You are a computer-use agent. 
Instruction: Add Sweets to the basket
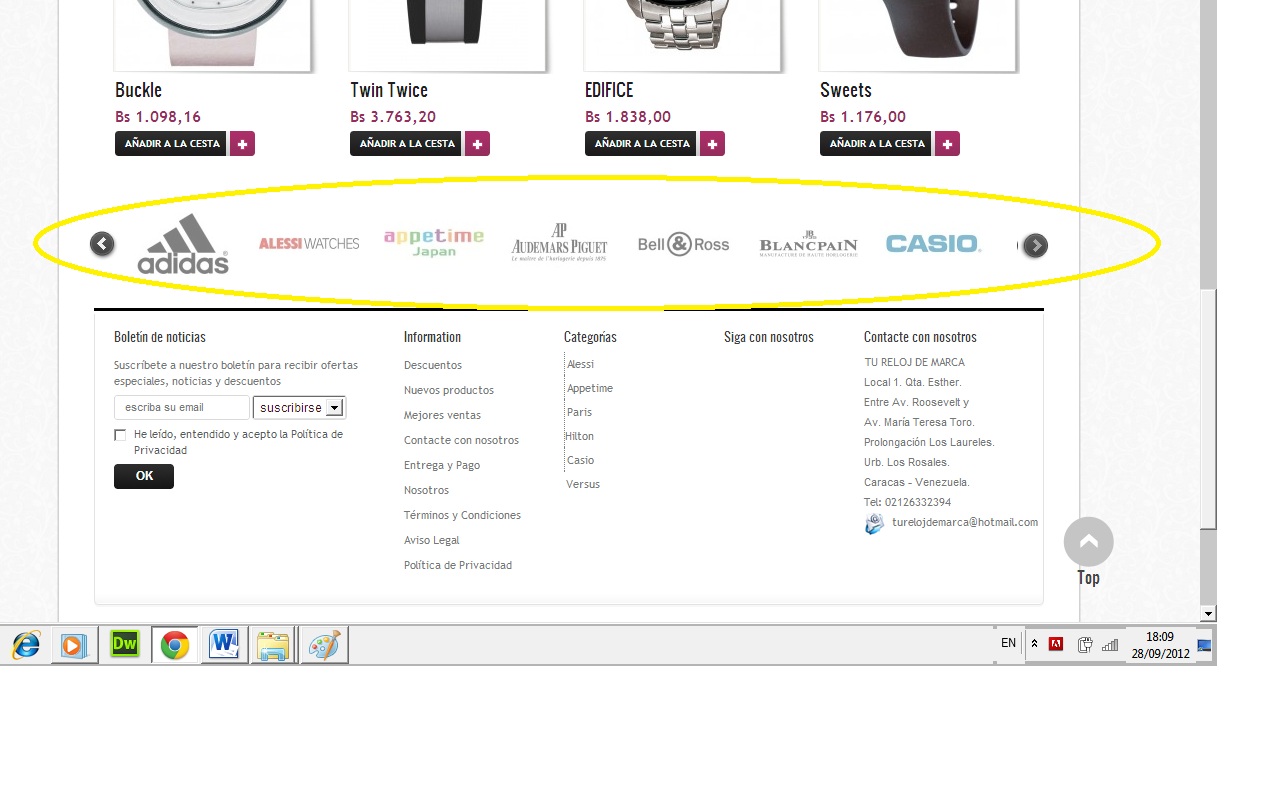[x=877, y=144]
